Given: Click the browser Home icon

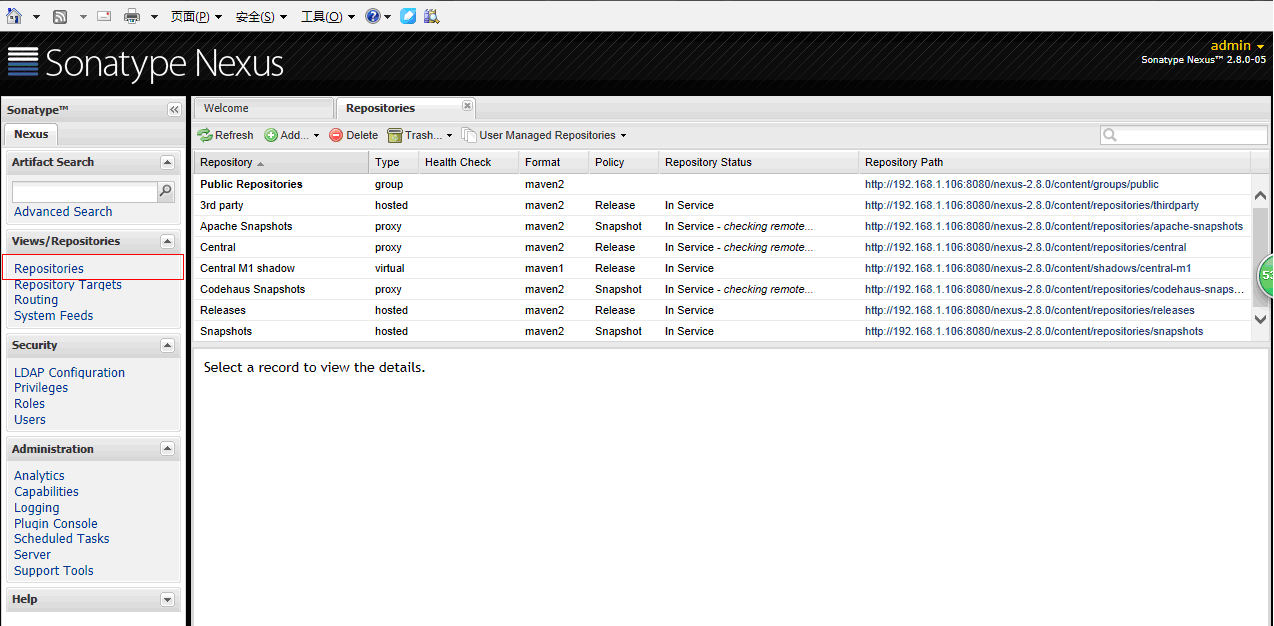Looking at the screenshot, I should pyautogui.click(x=14, y=16).
